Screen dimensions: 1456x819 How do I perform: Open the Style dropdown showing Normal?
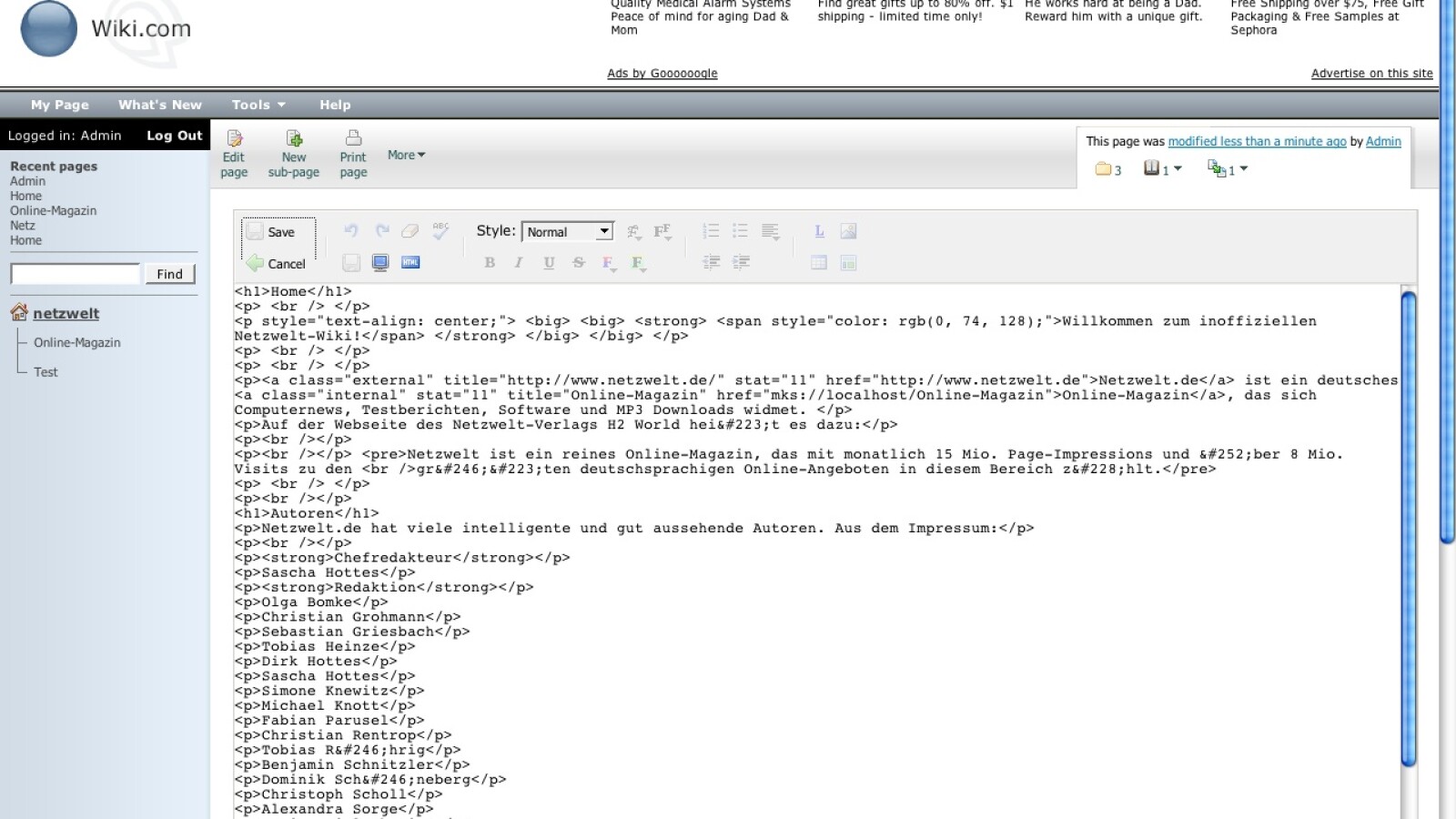pos(568,232)
